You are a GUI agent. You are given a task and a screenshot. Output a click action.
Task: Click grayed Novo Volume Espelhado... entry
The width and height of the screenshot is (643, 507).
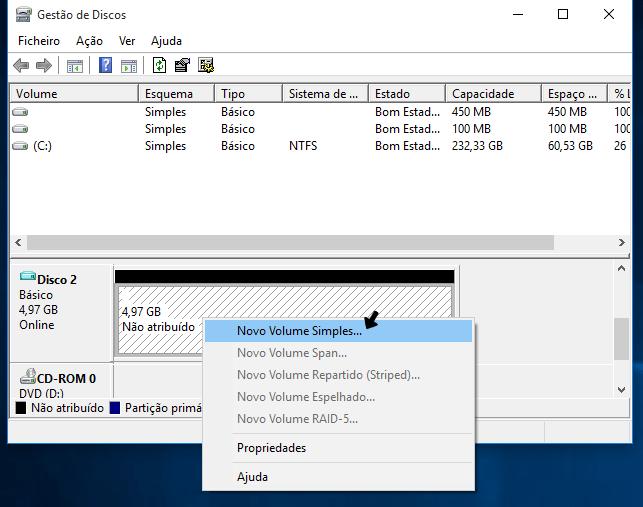tap(338, 397)
